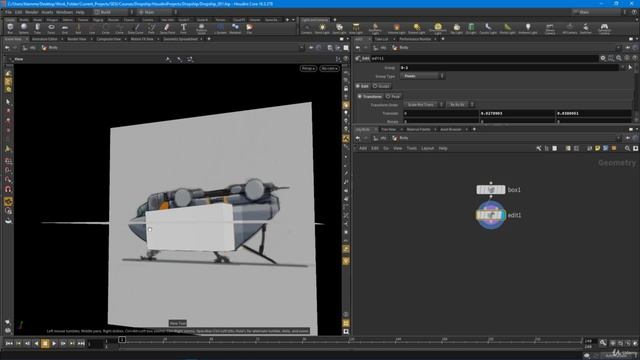Click the Translate Z value field
The height and width of the screenshot is (360, 640).
point(593,113)
